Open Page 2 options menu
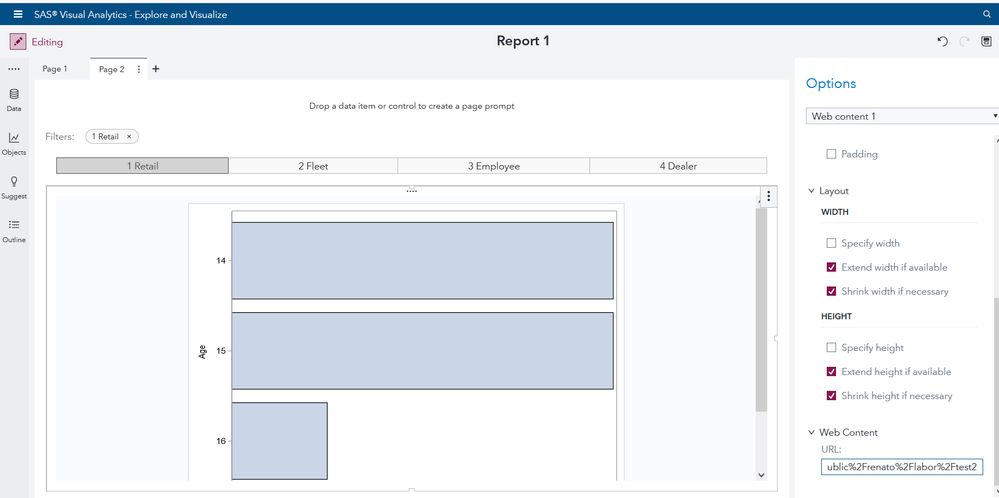Screen dimensions: 999x498 point(139,69)
